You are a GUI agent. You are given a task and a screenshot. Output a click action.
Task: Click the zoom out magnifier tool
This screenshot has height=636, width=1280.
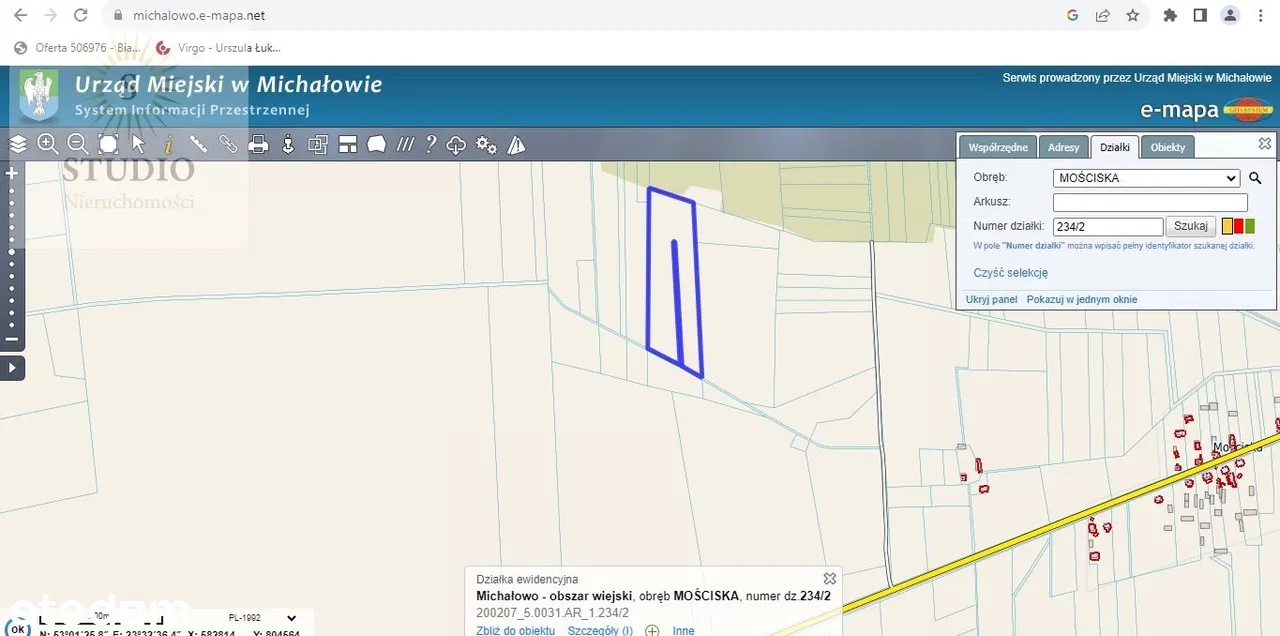pyautogui.click(x=77, y=144)
